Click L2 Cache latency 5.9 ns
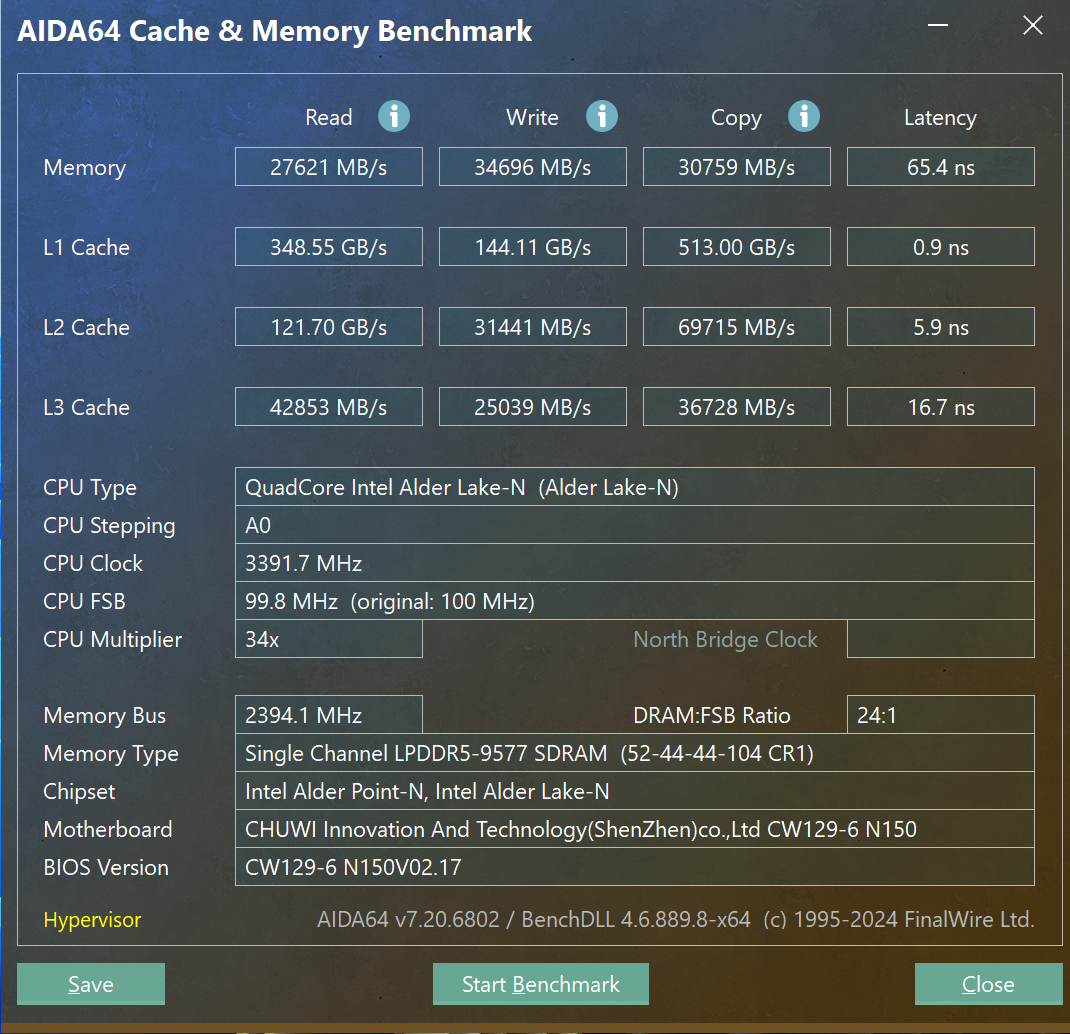This screenshot has height=1034, width=1070. pos(940,326)
